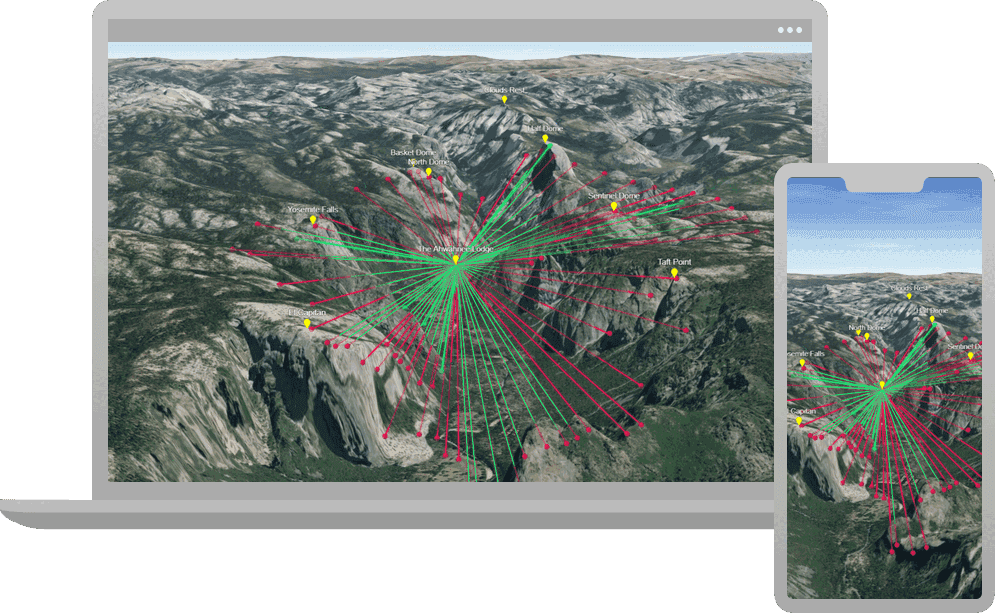Select the Taft Point map pin
The width and height of the screenshot is (995, 613).
tap(675, 272)
